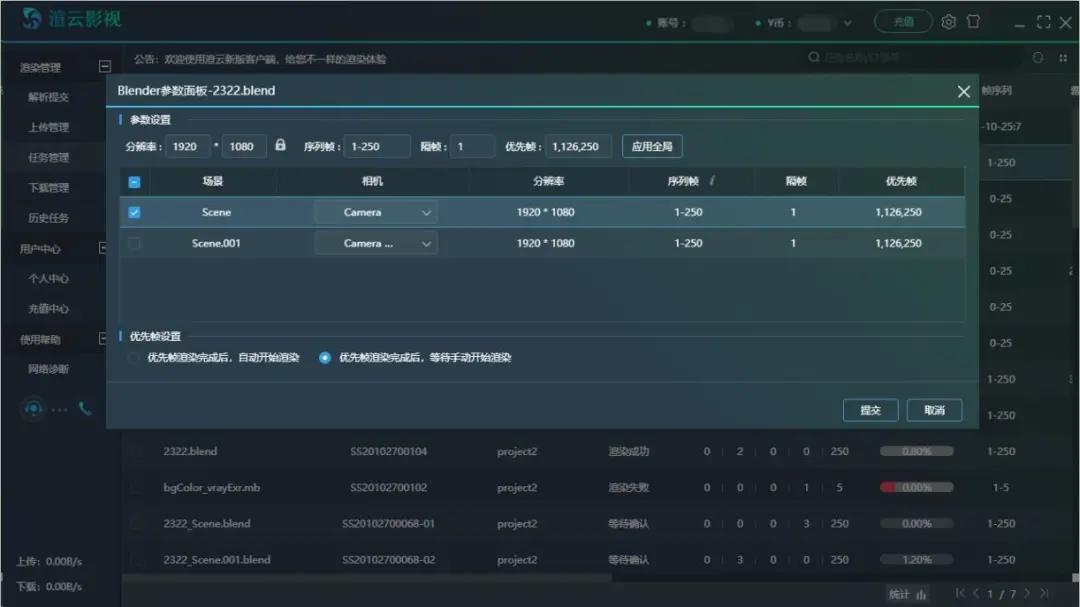Click the 应用全局 apply-global button

(652, 146)
